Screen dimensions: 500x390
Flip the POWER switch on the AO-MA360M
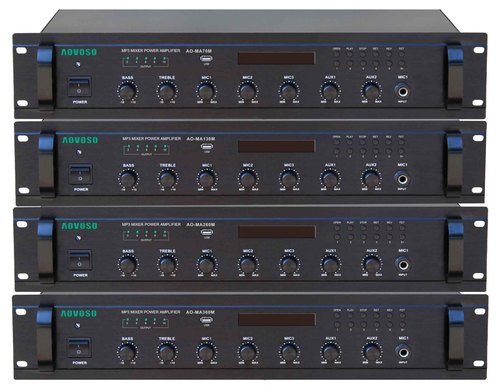click(79, 347)
